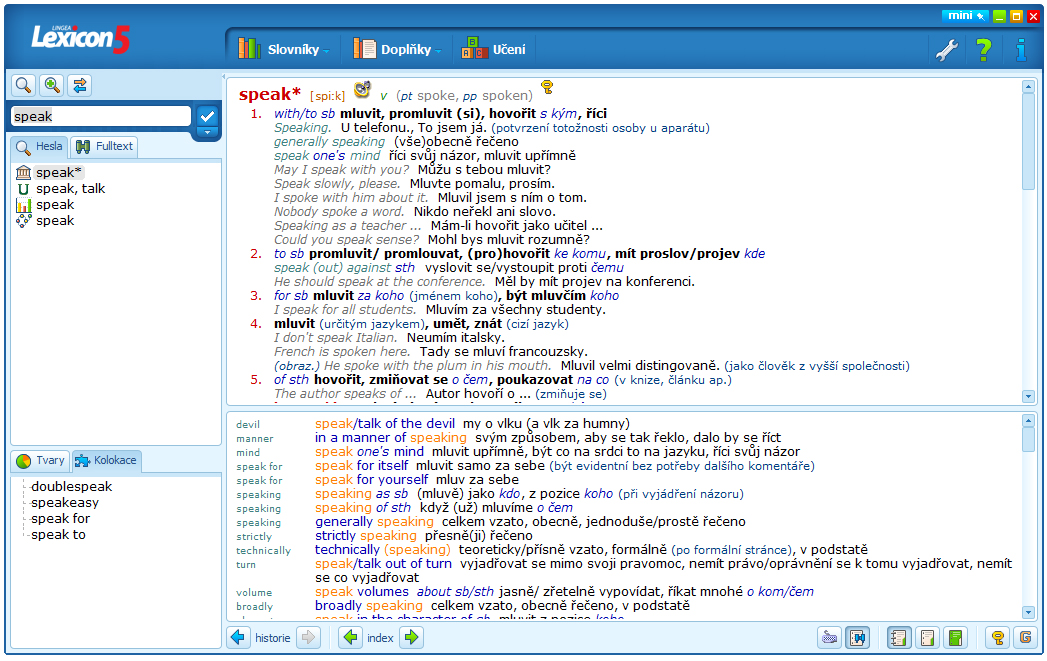Switch to the Fulltext tab
The image size is (1047, 661).
[104, 147]
